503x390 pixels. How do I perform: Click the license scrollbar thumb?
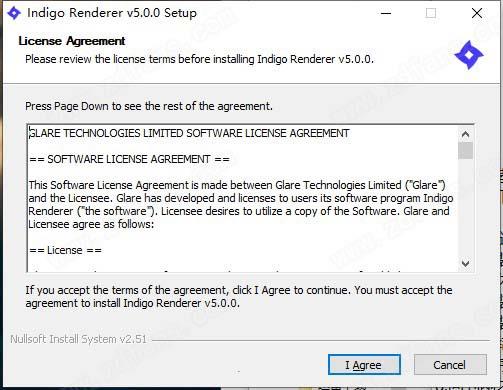(x=466, y=151)
